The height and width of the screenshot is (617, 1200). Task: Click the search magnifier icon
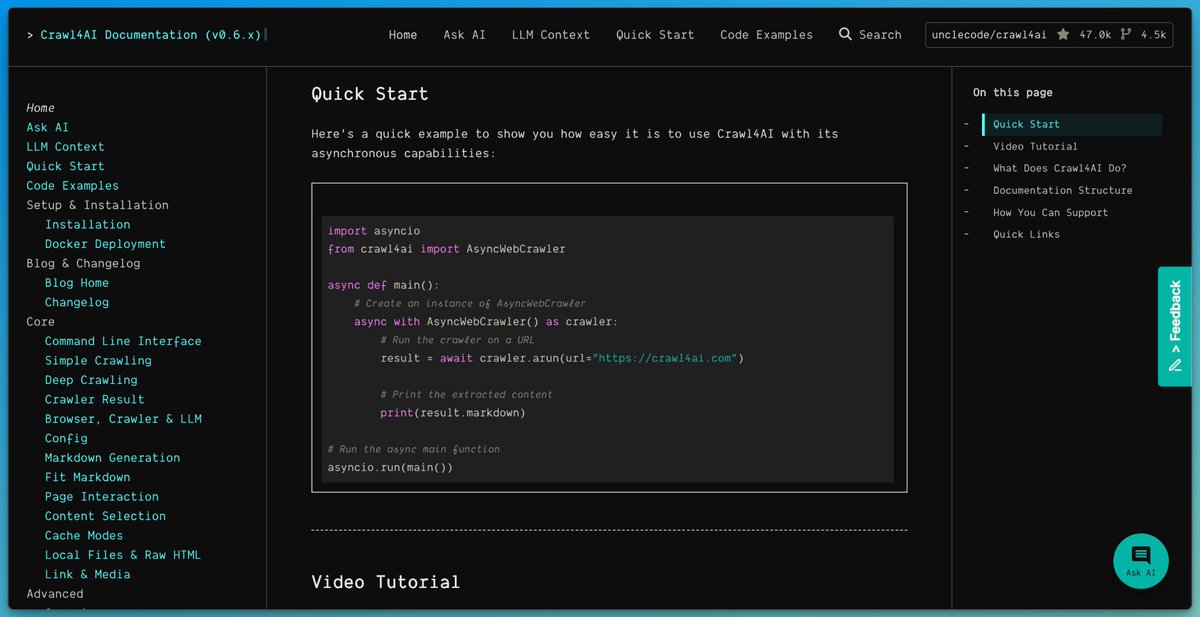point(846,34)
